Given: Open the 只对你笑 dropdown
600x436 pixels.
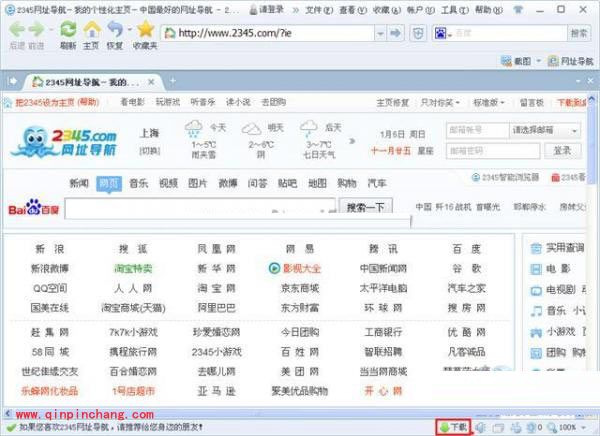Looking at the screenshot, I should 440,102.
